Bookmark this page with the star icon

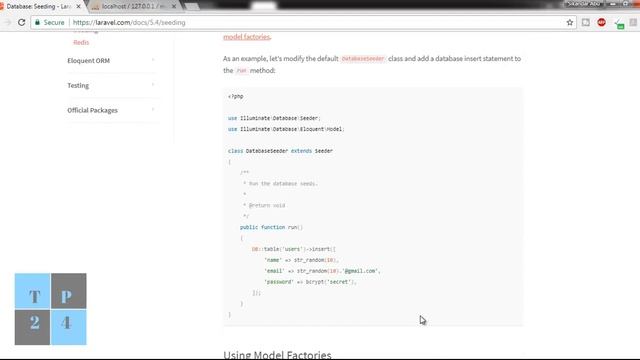coord(570,22)
